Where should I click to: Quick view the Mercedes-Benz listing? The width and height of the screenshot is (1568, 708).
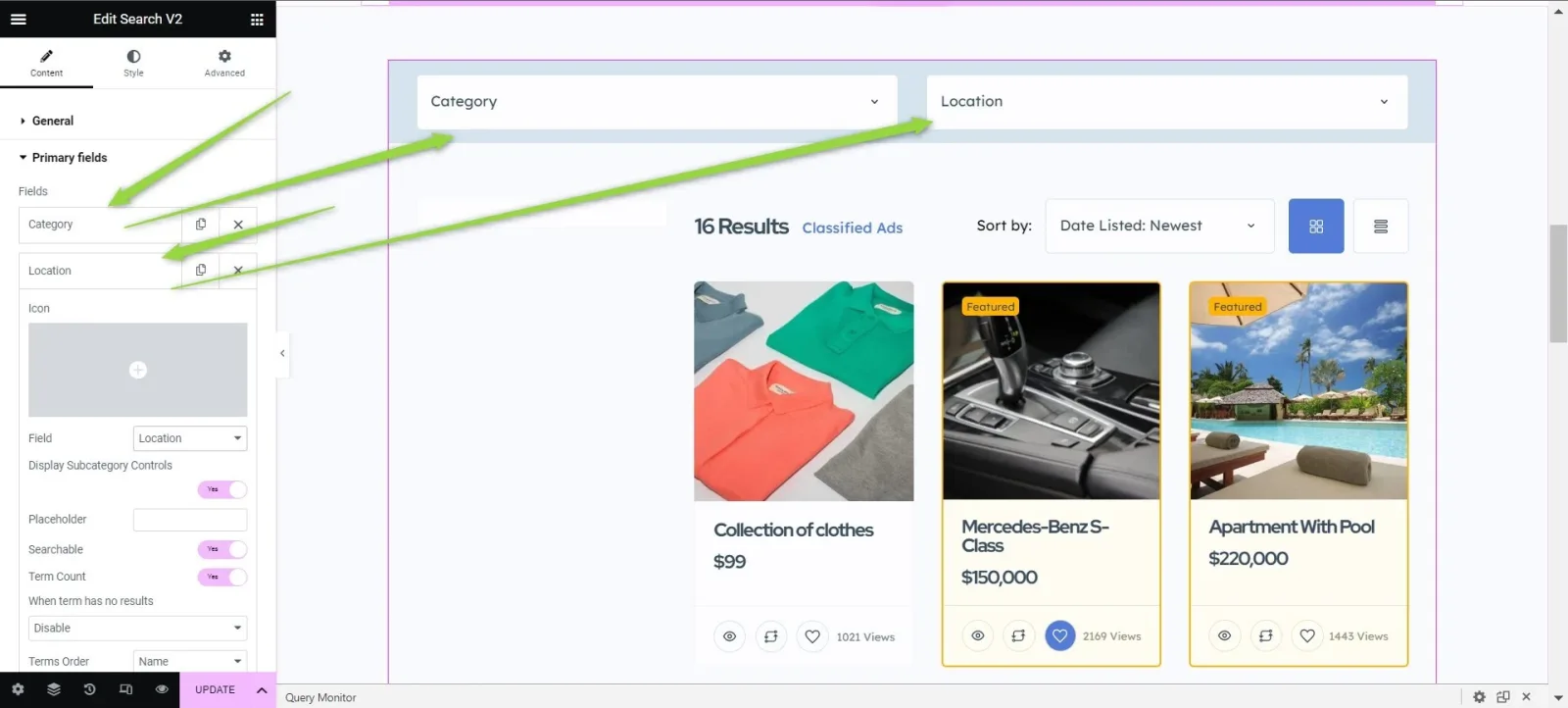[x=977, y=635]
